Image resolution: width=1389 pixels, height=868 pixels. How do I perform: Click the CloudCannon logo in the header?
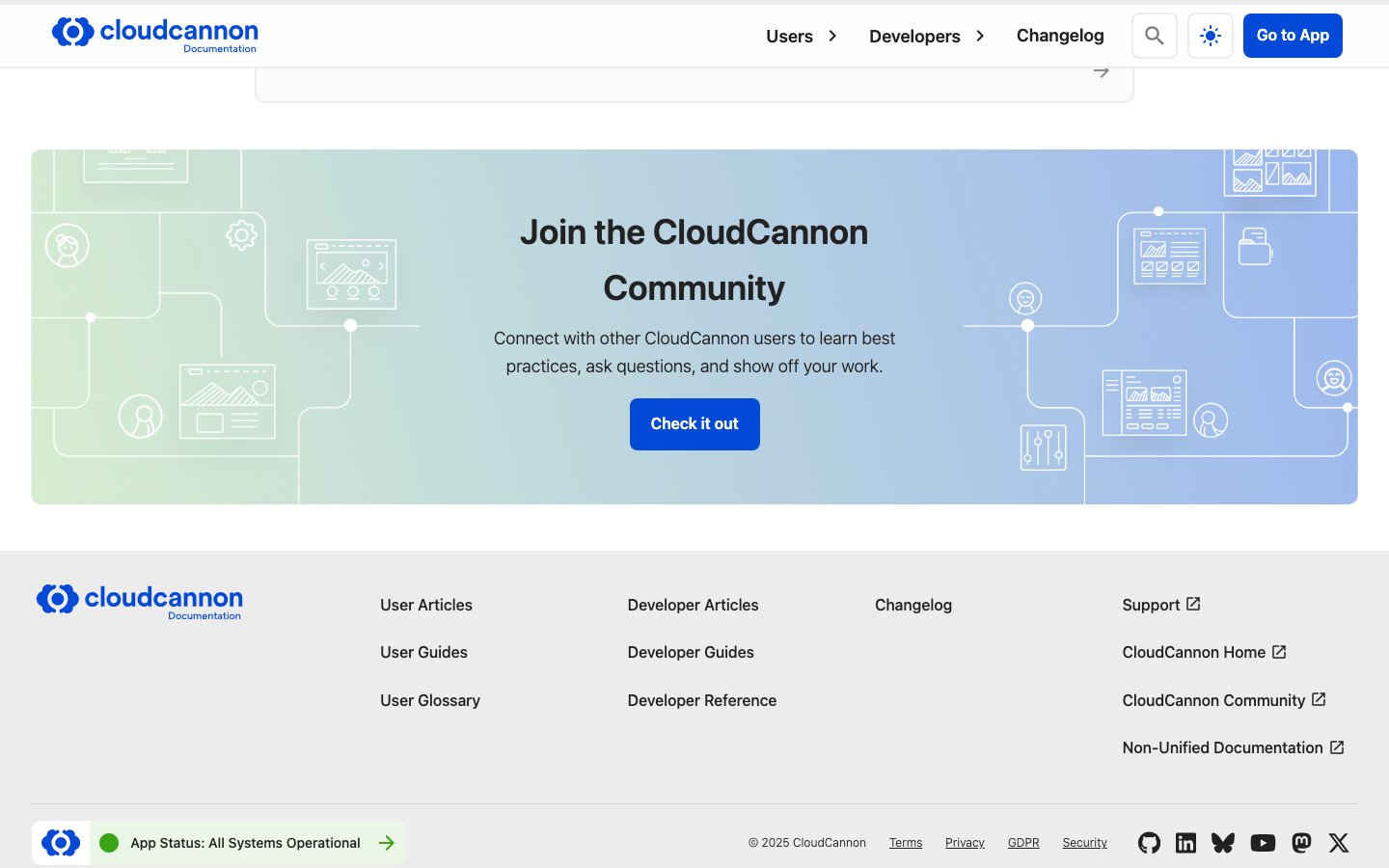(155, 35)
